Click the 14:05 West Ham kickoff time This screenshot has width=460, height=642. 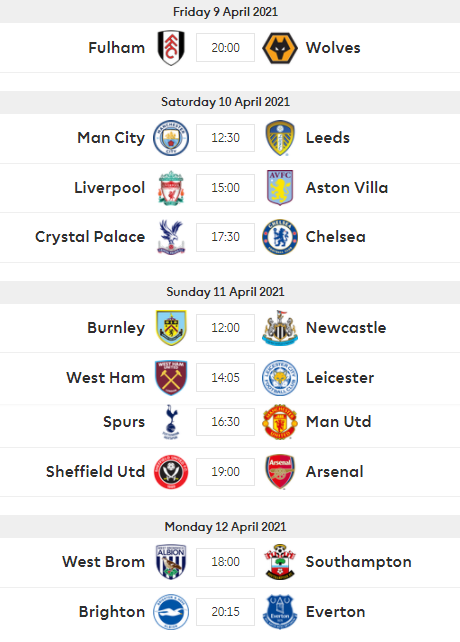[x=225, y=378]
